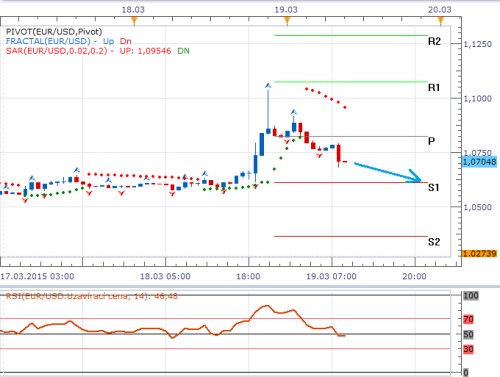Click the 18:00 time axis label
Viewport: 500px width, 377px height.
pyautogui.click(x=248, y=276)
